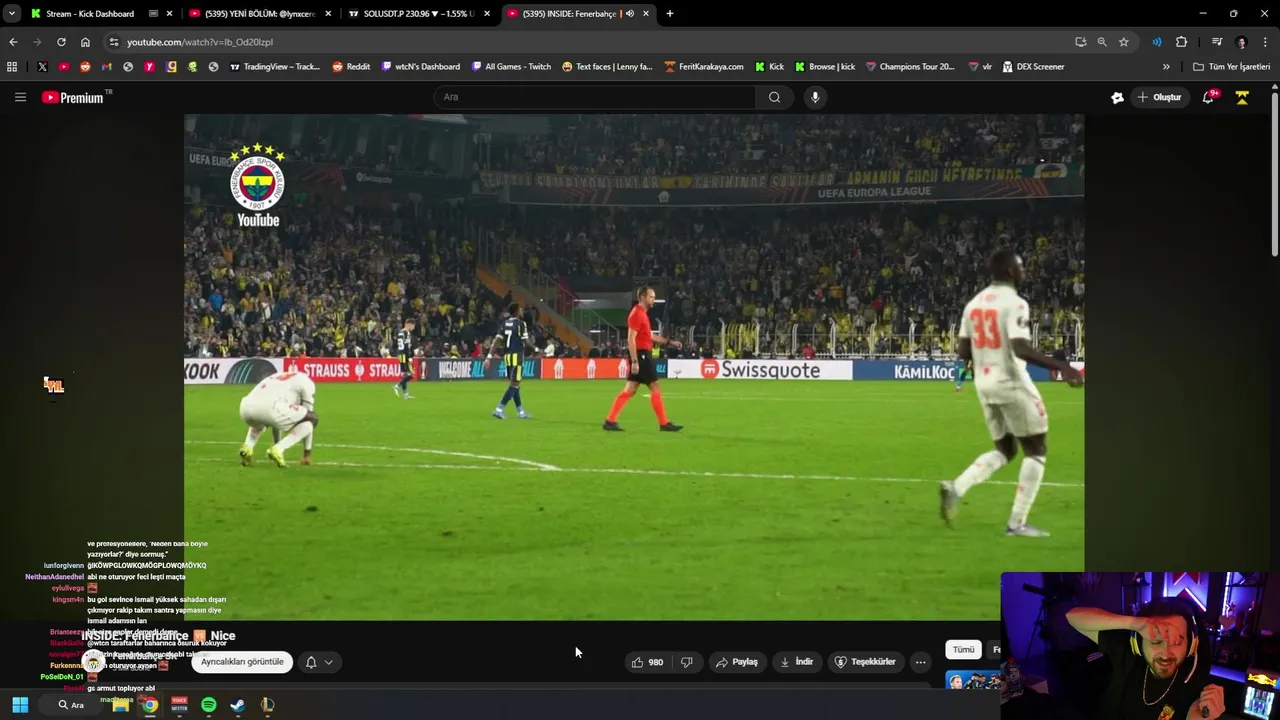Reload the current page
This screenshot has height=720, width=1280.
pyautogui.click(x=61, y=42)
